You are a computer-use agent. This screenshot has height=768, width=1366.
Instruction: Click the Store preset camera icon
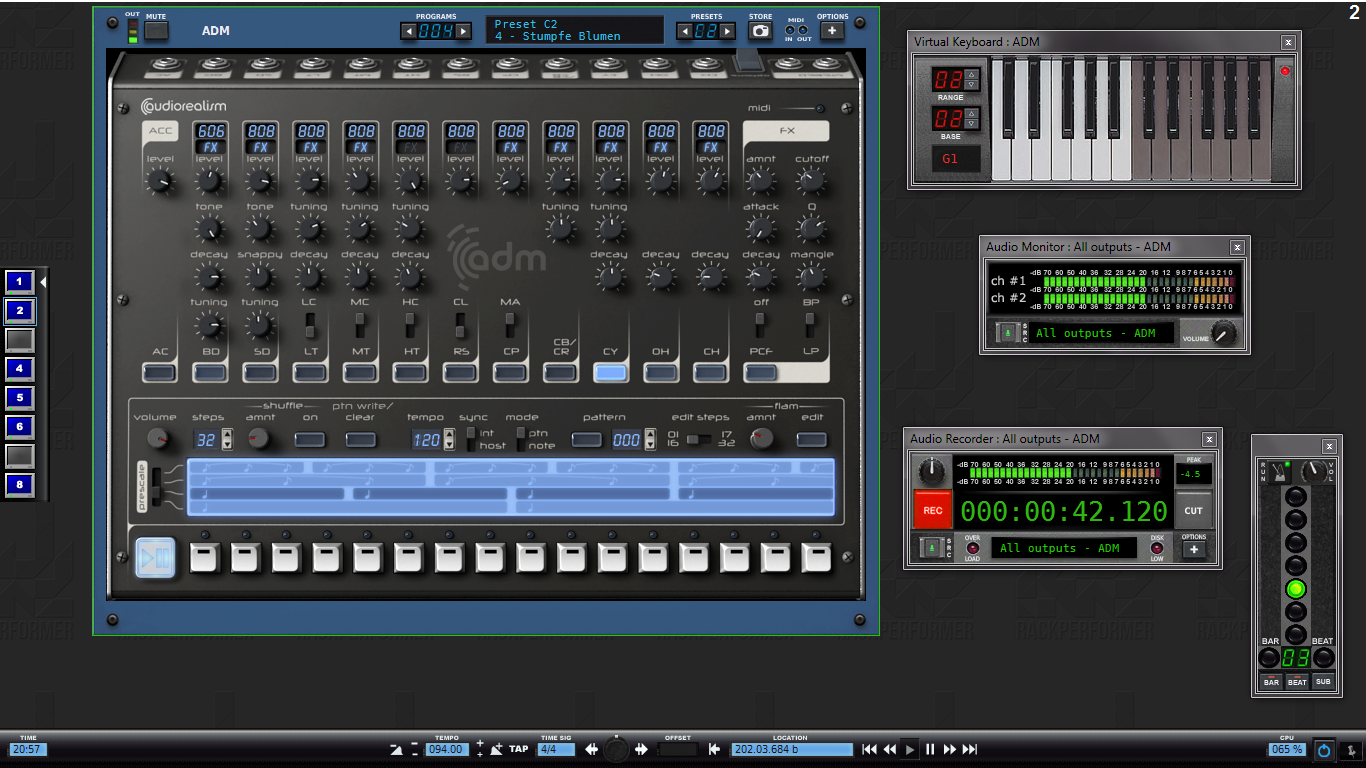(760, 31)
